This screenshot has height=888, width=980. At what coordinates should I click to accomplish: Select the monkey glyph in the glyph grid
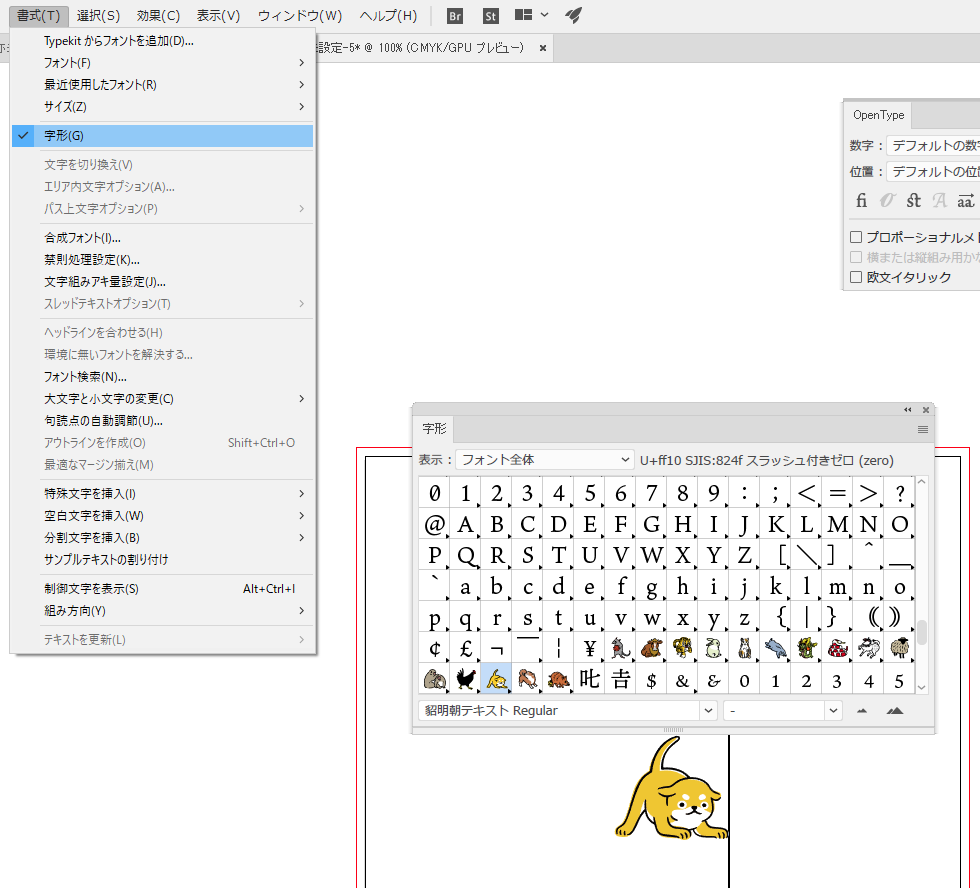click(x=434, y=679)
